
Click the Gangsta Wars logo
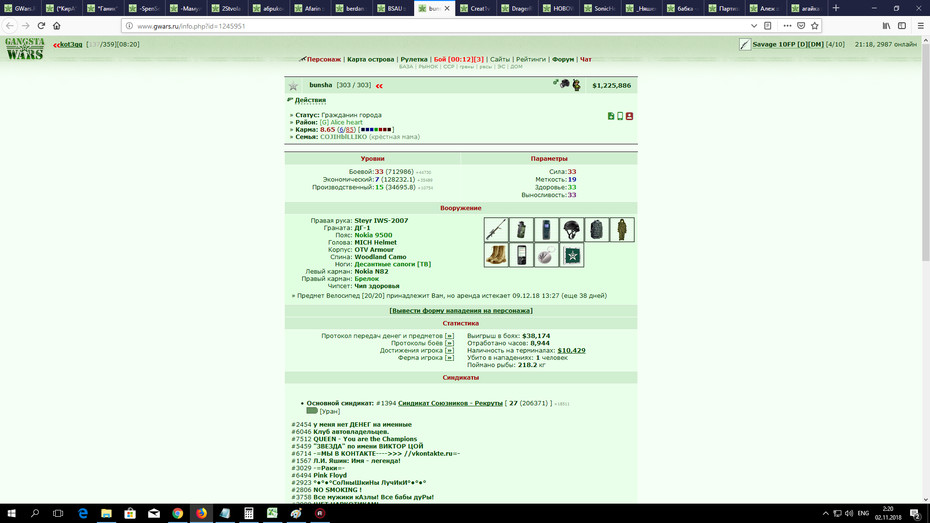(25, 49)
